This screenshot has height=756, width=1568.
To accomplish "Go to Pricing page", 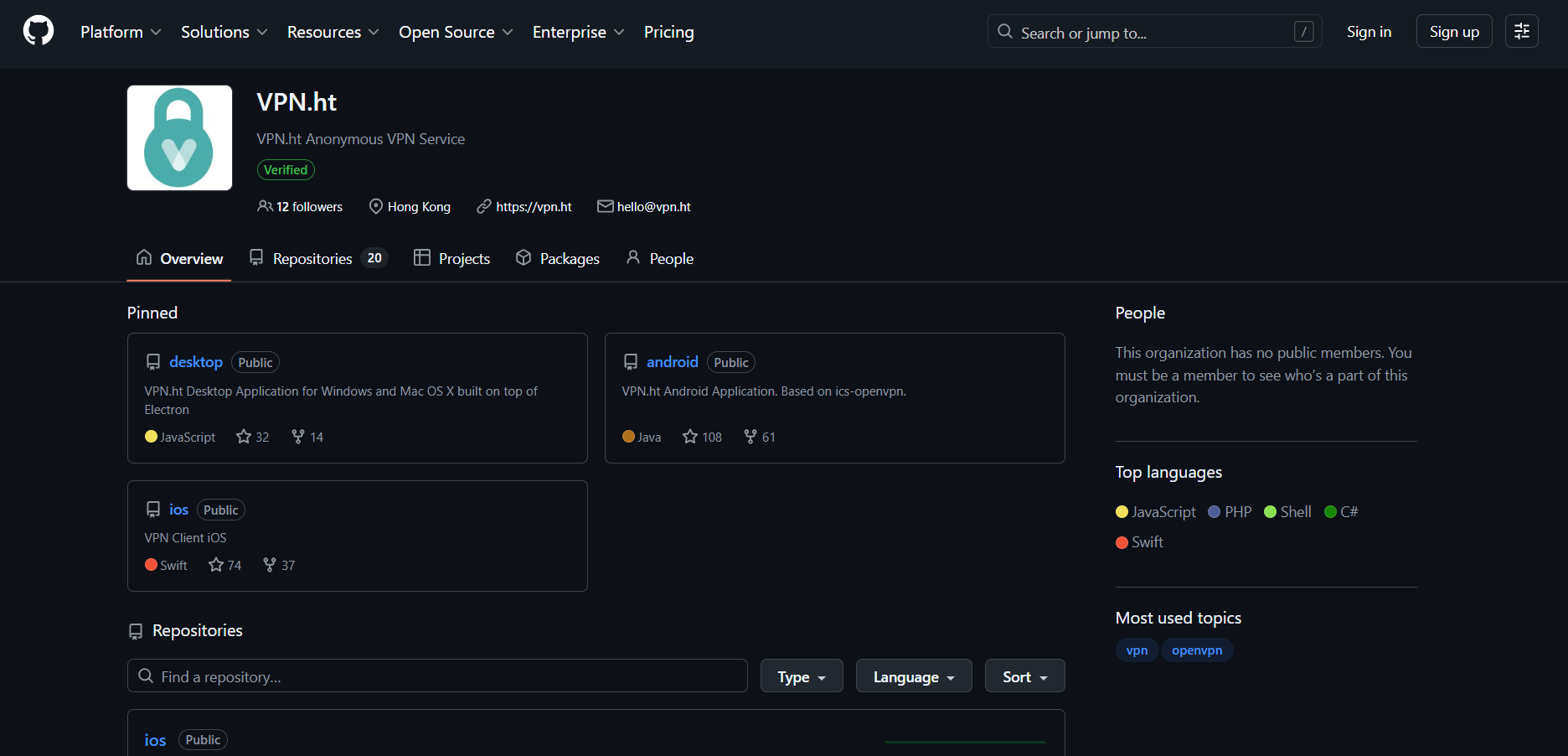I will coord(669,32).
